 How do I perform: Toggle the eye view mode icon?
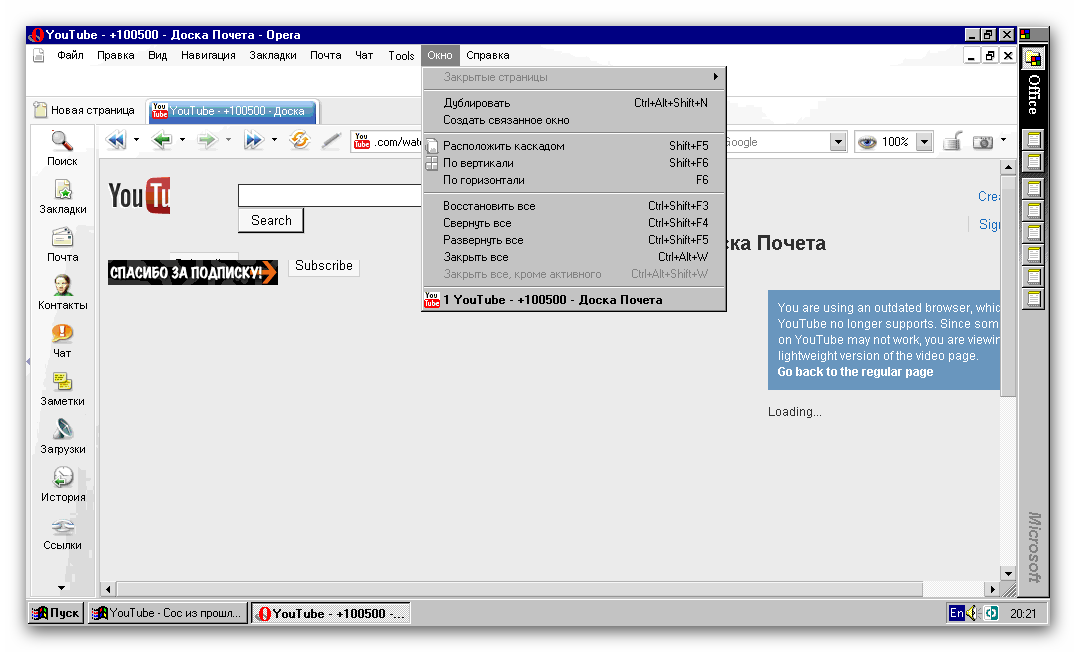click(866, 142)
